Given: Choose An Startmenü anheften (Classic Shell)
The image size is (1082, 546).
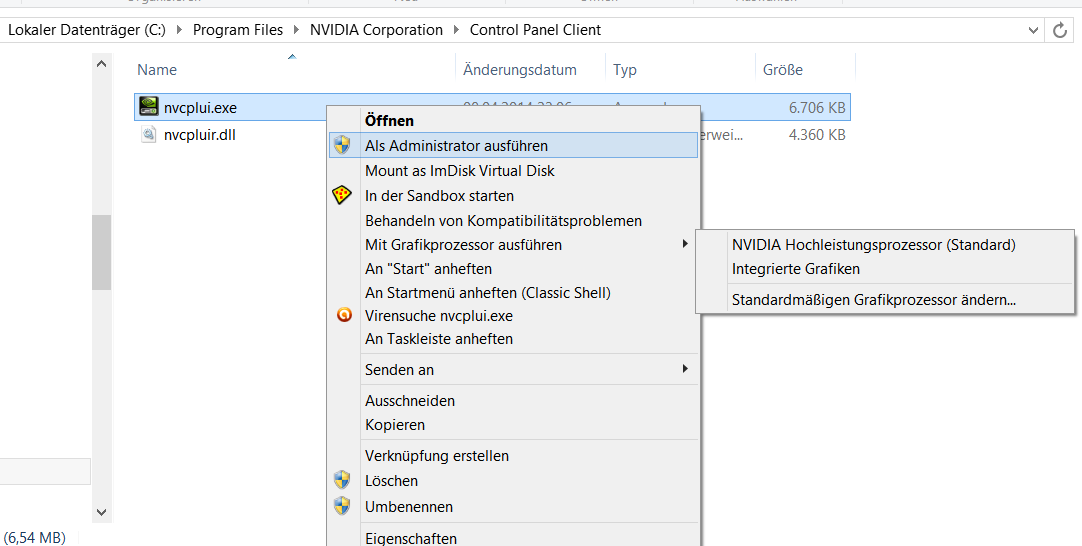Looking at the screenshot, I should pos(513,293).
